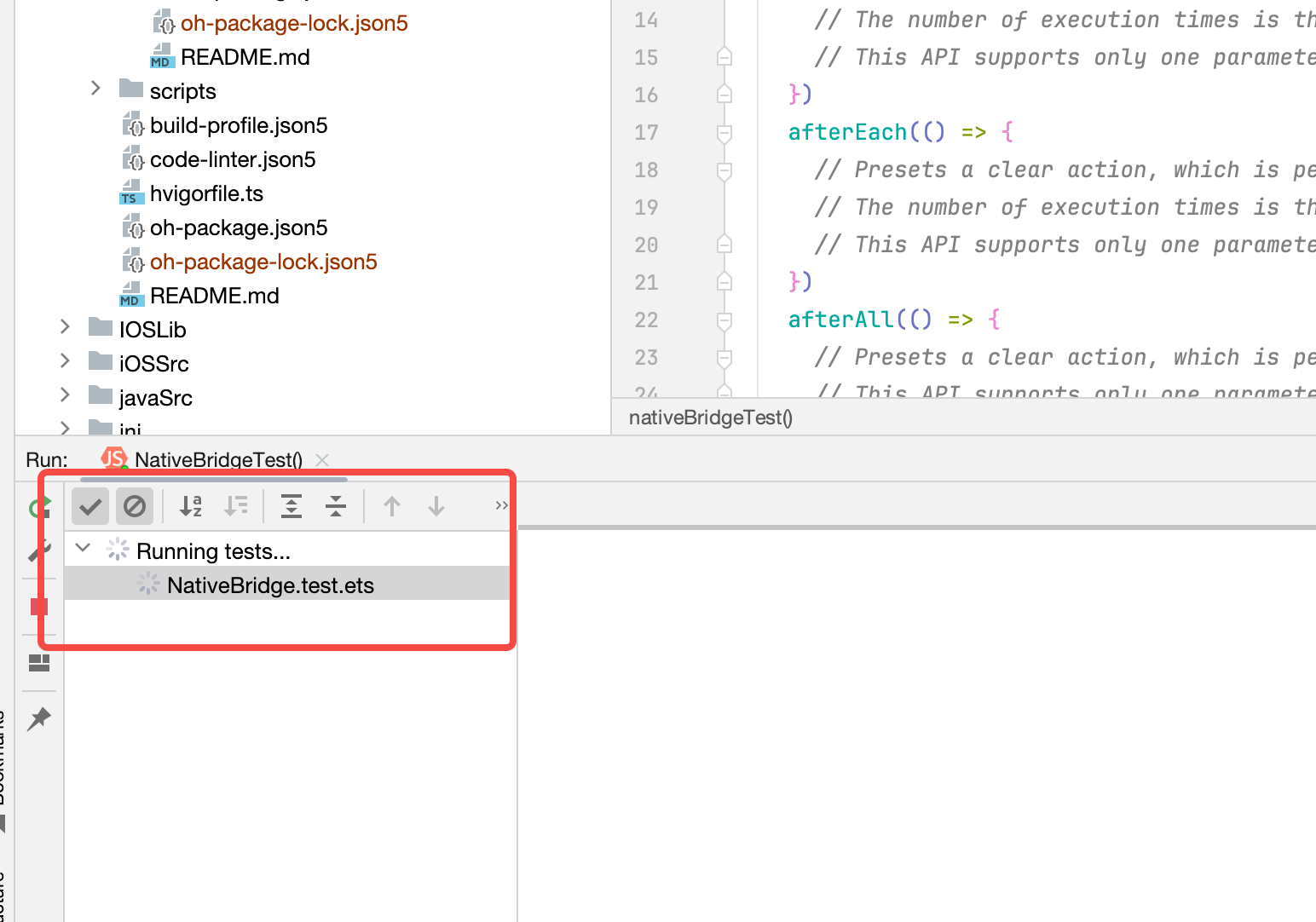1316x922 pixels.
Task: Open build-profile.json5 file
Action: pos(239,125)
